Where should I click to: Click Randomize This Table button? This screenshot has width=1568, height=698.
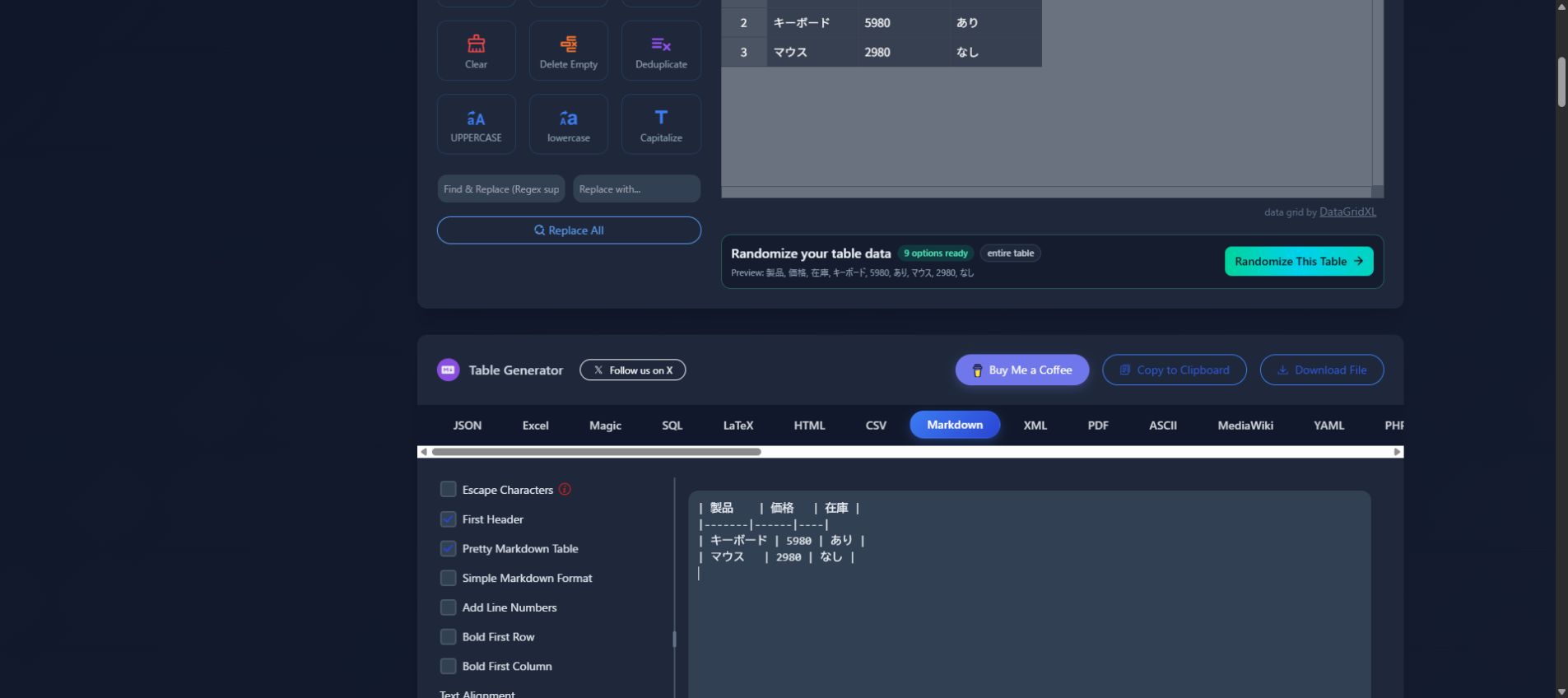[x=1299, y=261]
